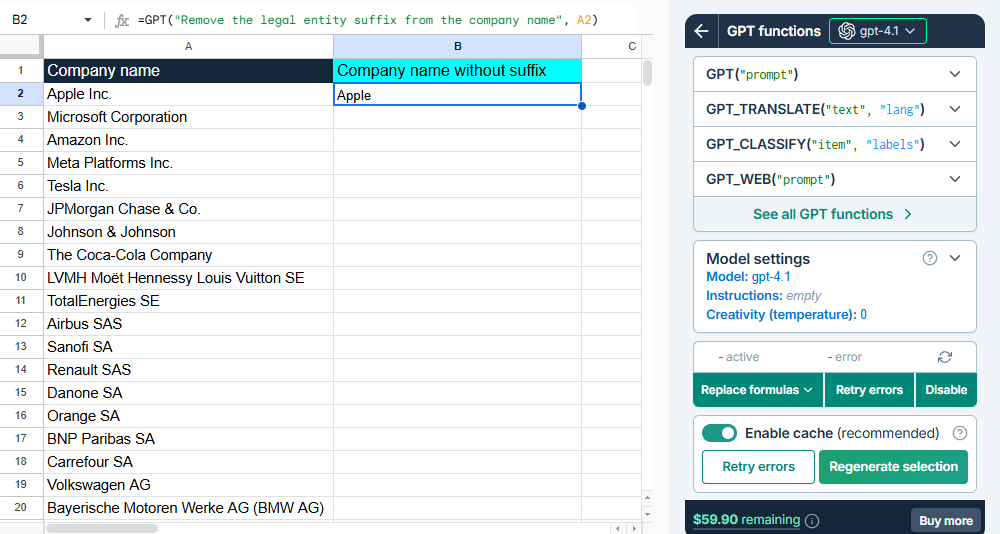
Task: Click the Regenerate selection button
Action: (x=893, y=466)
